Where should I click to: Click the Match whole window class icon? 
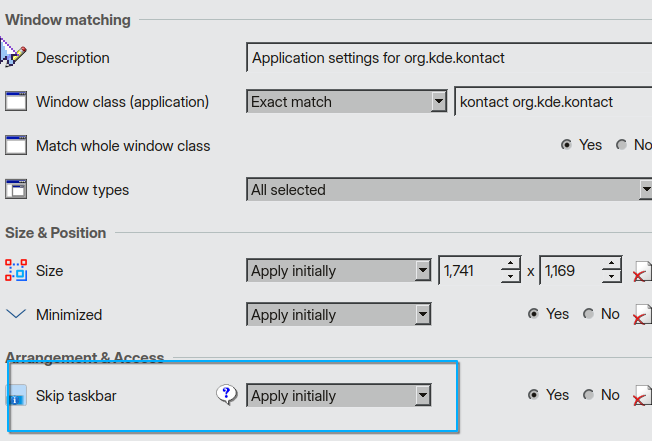coord(16,145)
